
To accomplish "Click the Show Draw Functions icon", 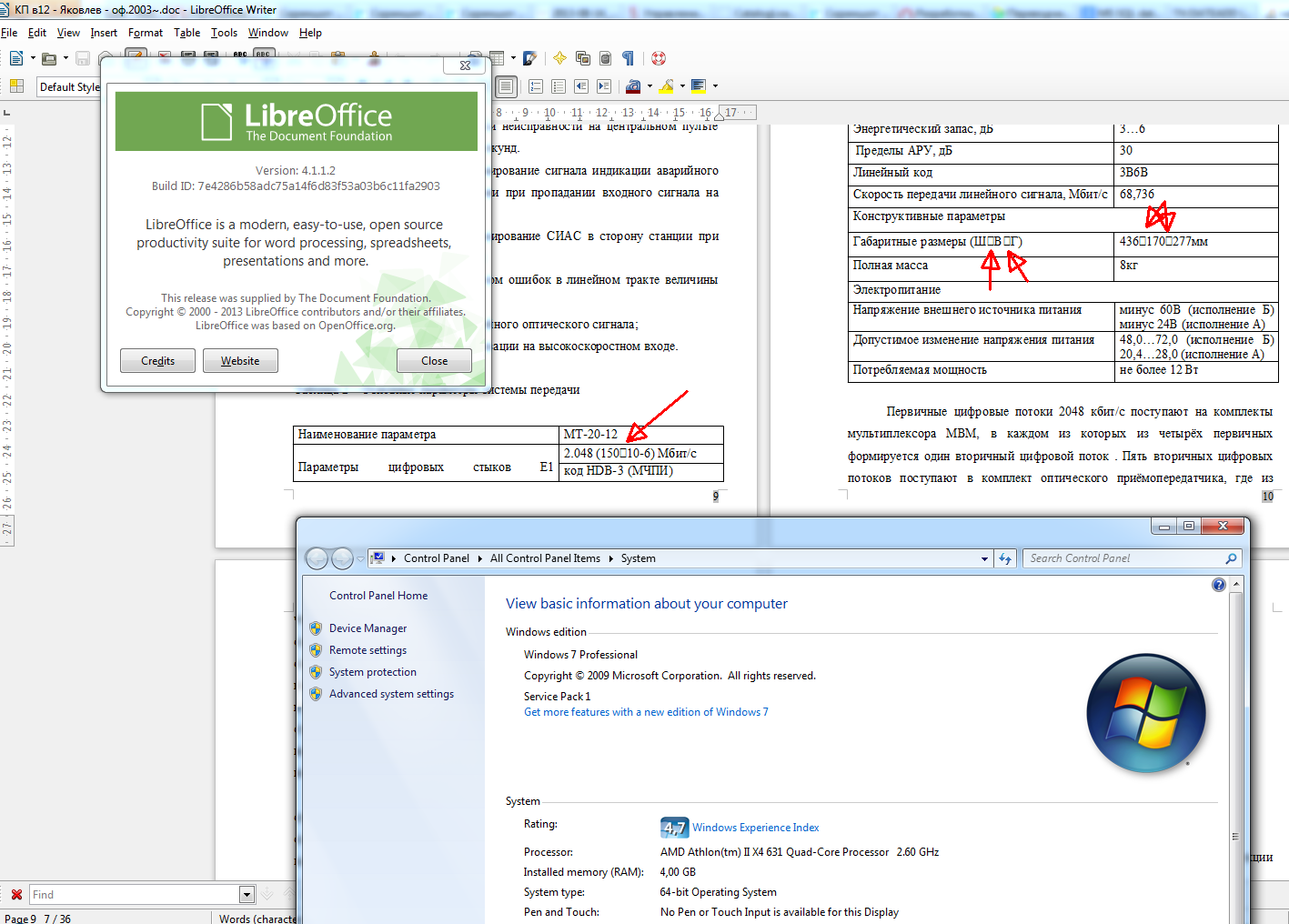I will coord(530,58).
